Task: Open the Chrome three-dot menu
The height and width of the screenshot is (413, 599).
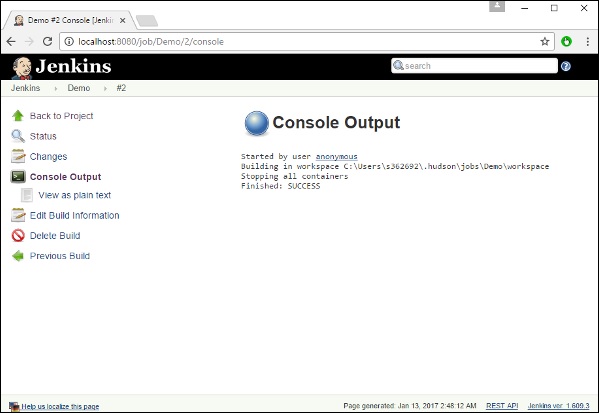Action: point(588,41)
